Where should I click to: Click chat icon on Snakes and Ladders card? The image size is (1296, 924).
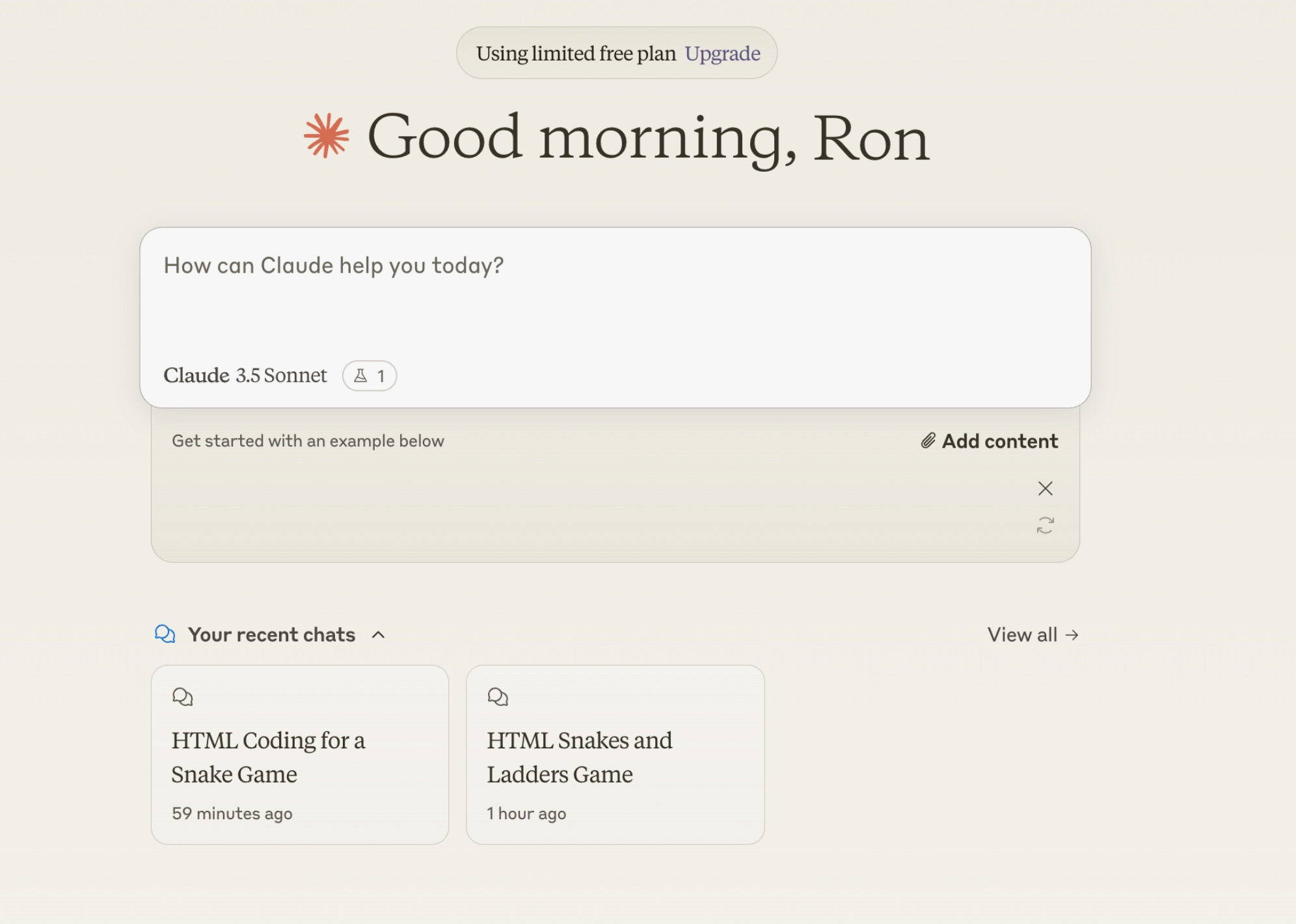point(498,697)
